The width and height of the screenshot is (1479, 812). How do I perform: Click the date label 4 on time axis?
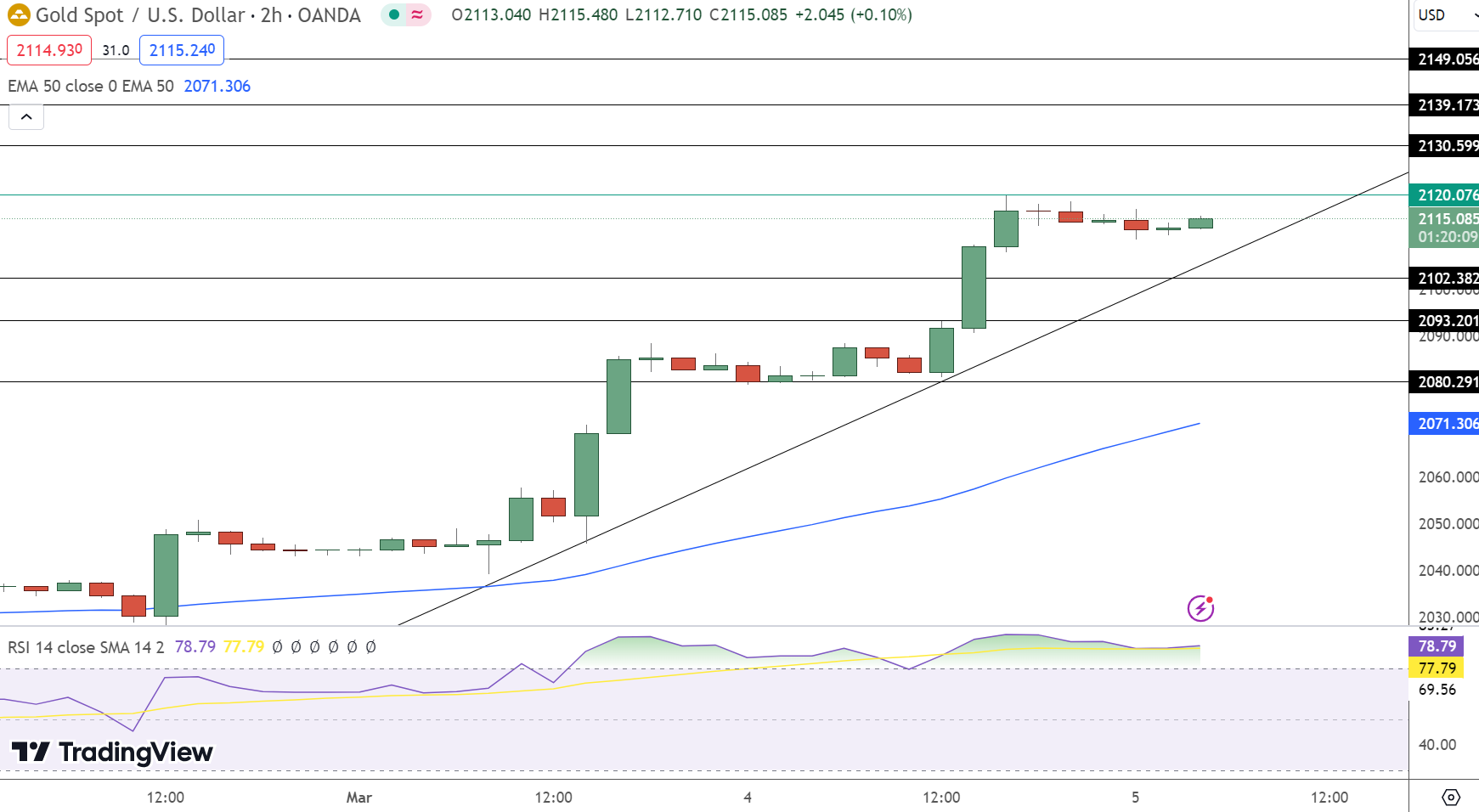pyautogui.click(x=748, y=797)
